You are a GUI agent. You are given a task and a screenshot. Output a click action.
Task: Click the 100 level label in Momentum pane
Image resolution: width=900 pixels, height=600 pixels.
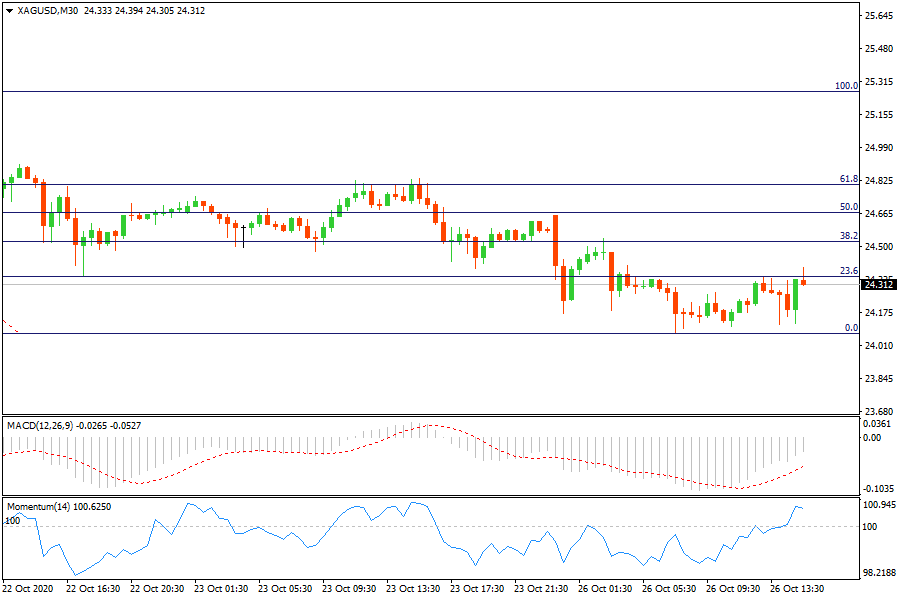[x=12, y=521]
